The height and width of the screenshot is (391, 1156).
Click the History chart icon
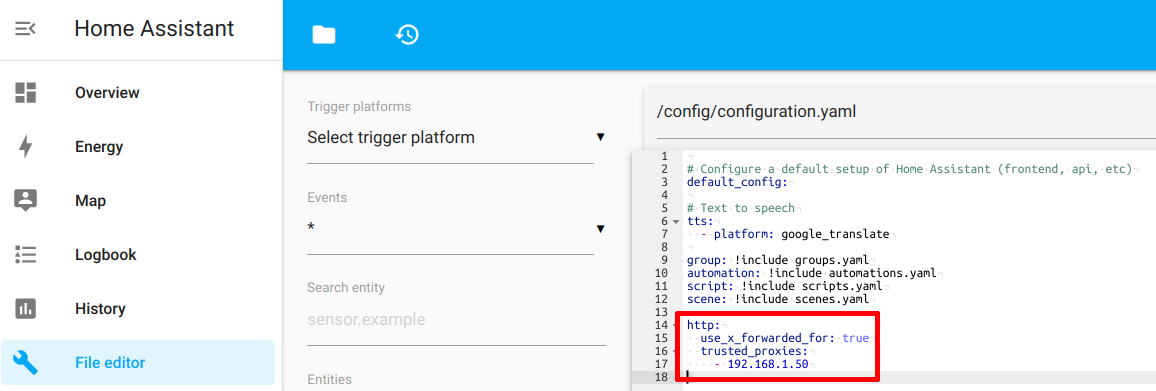pyautogui.click(x=26, y=308)
